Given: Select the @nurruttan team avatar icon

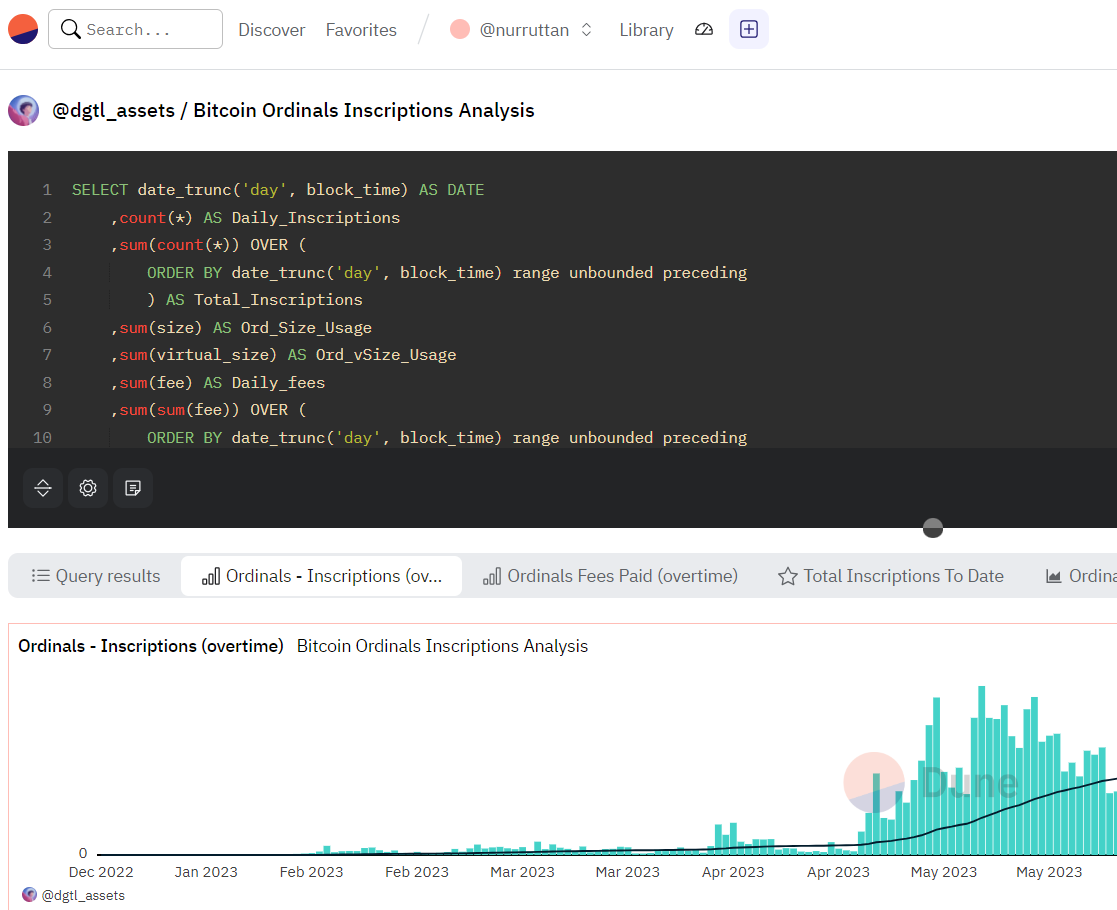Looking at the screenshot, I should click(459, 29).
